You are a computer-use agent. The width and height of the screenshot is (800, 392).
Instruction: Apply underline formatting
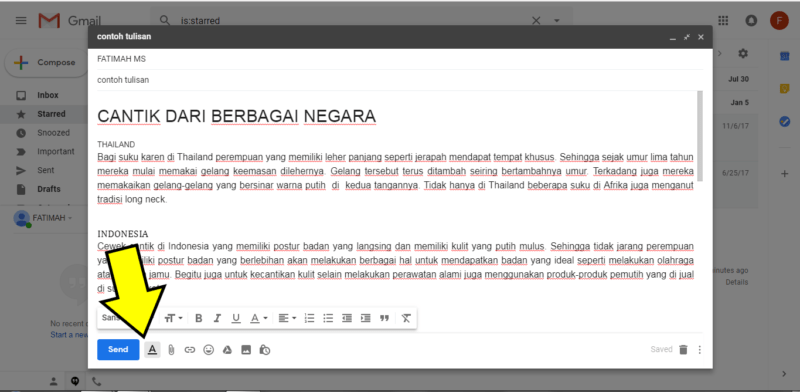point(236,318)
